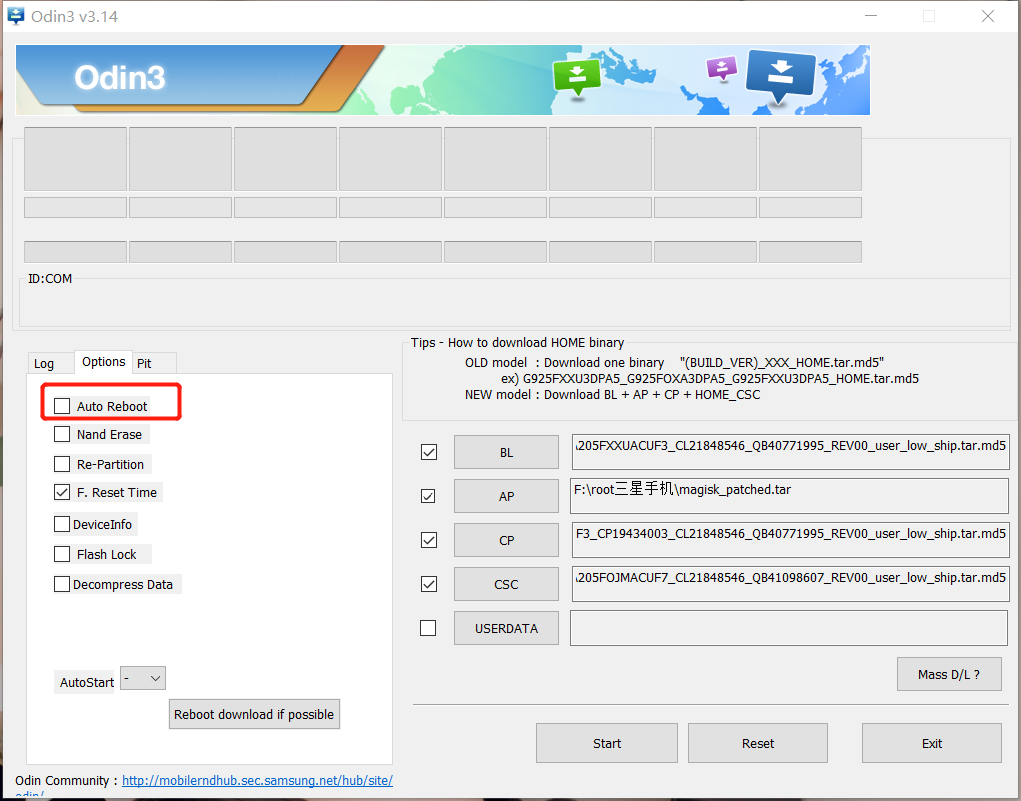Click the AP path field showing magisk_patched.tar
This screenshot has width=1021, height=801.
pyautogui.click(x=790, y=496)
